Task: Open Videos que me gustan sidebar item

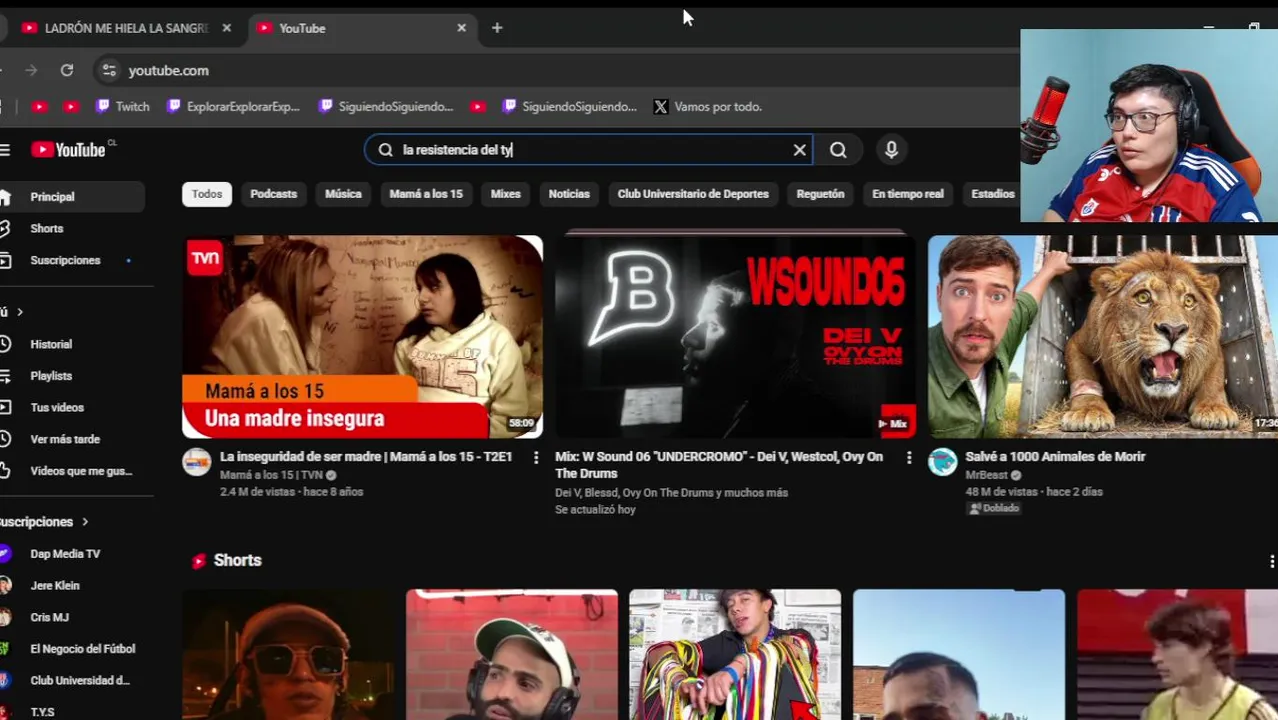Action: click(x=72, y=471)
